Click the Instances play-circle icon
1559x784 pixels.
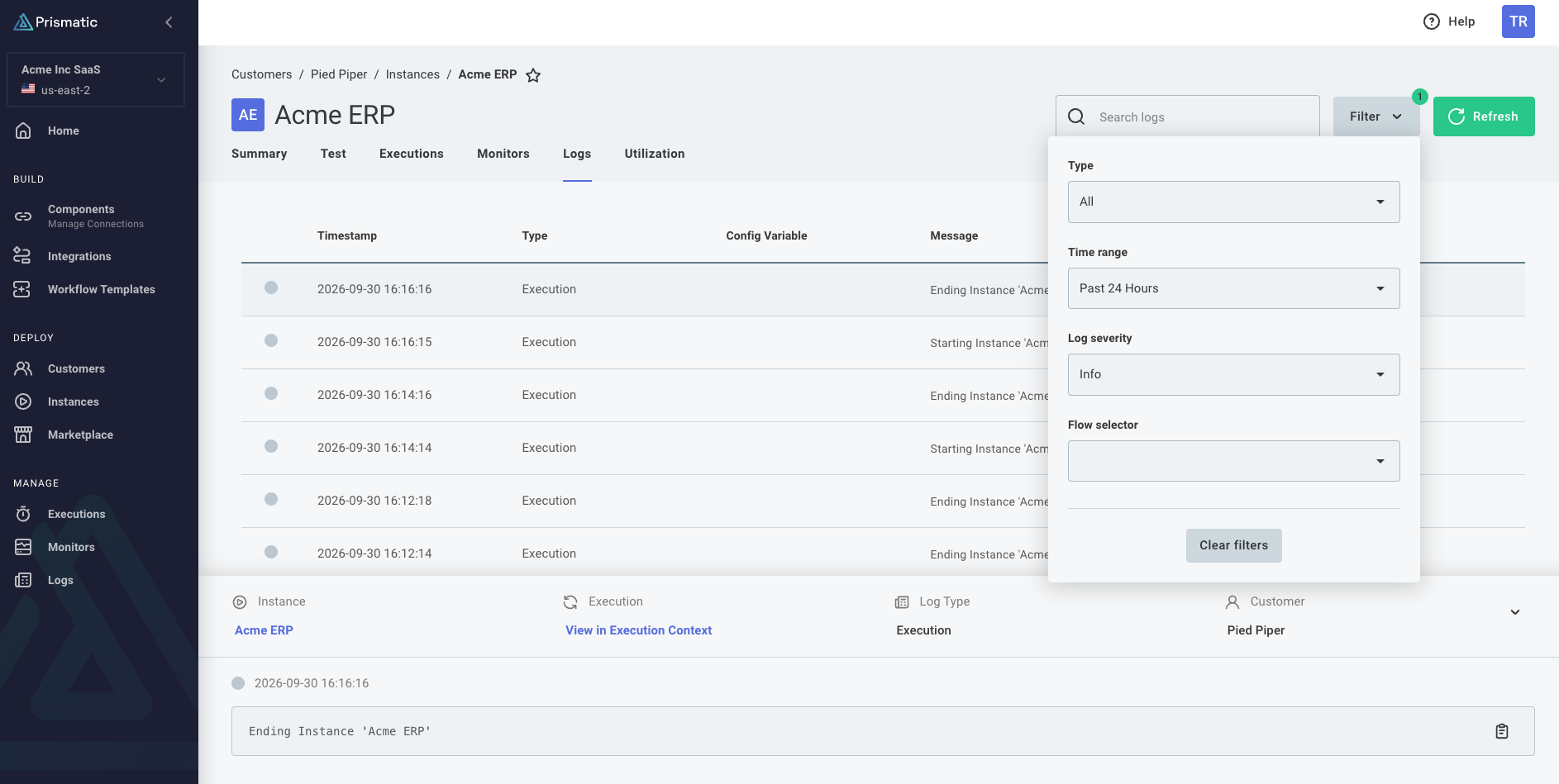pyautogui.click(x=23, y=402)
